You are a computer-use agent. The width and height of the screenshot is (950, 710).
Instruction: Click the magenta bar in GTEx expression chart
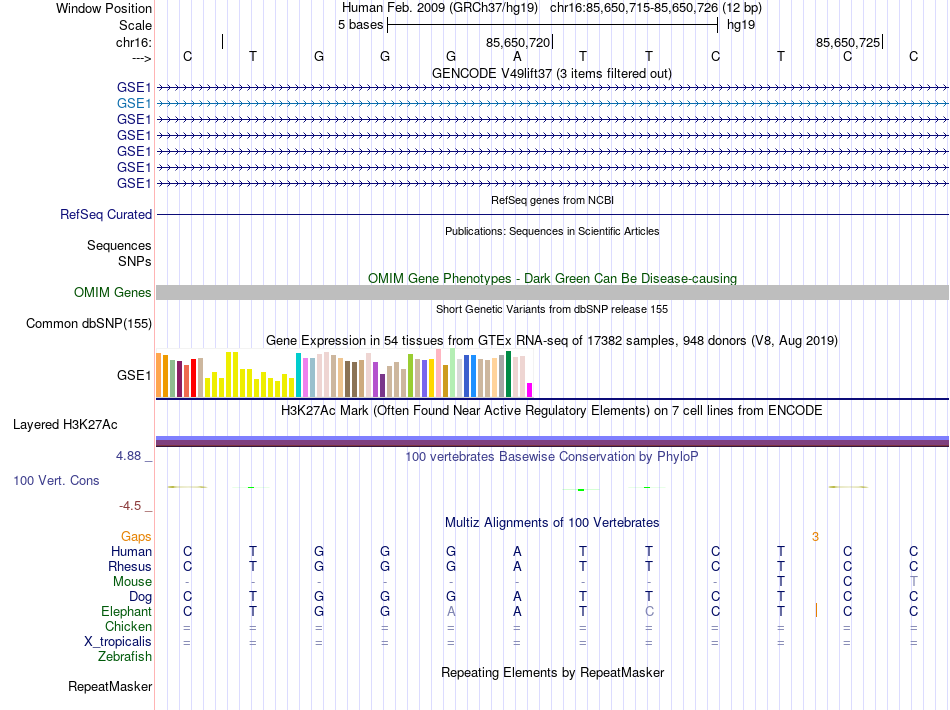coord(530,390)
